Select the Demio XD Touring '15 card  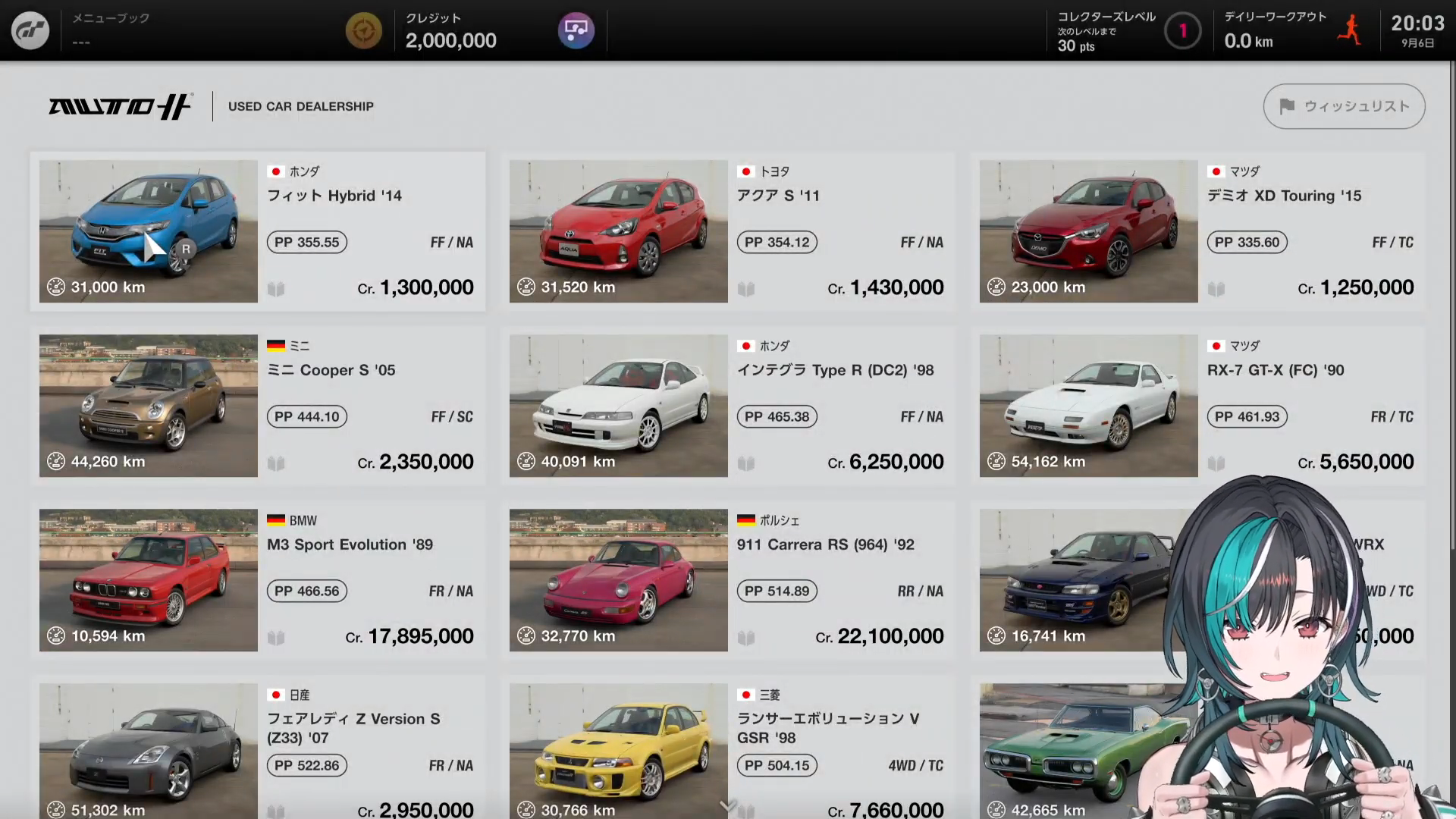[1198, 231]
